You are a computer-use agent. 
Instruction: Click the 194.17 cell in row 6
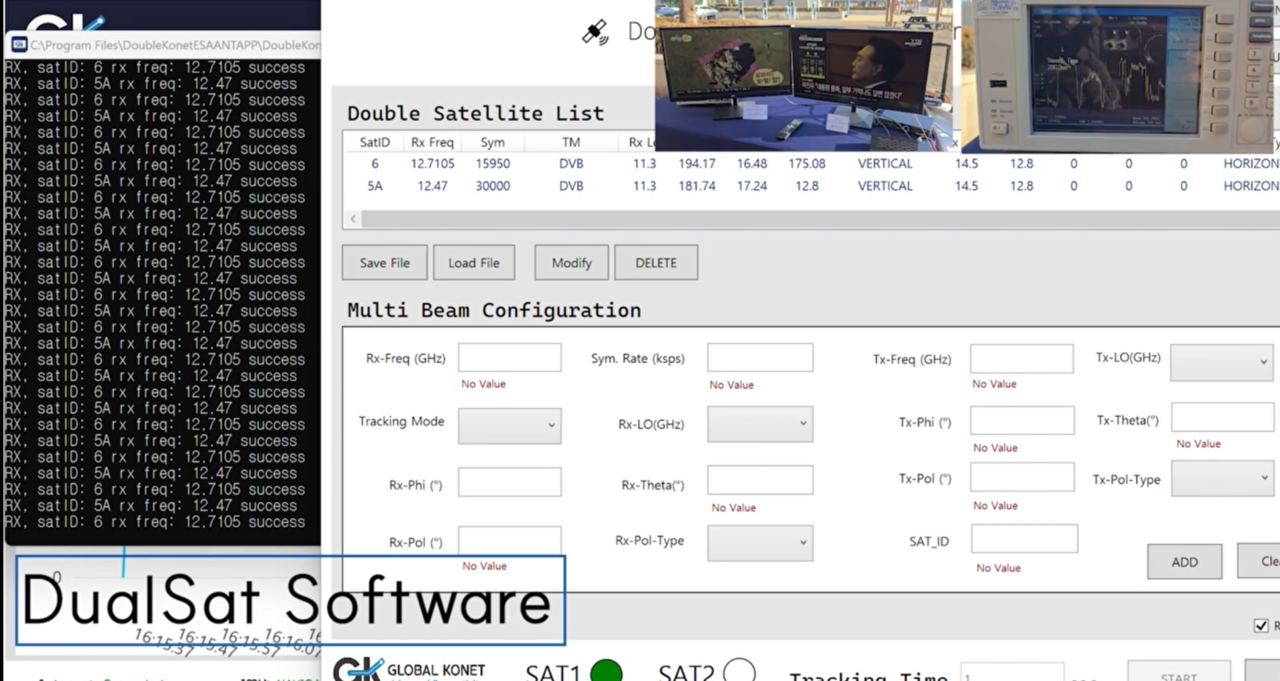697,164
